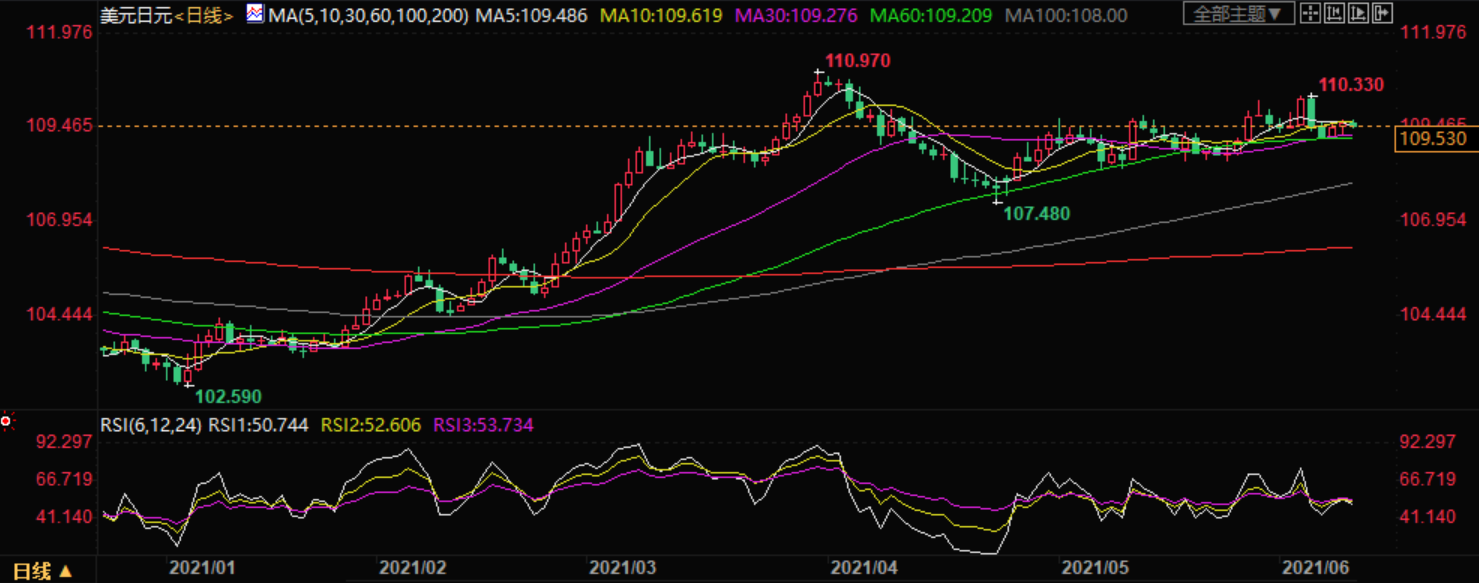This screenshot has height=583, width=1479.
Task: Click the 110.970 high price marker
Action: point(856,61)
